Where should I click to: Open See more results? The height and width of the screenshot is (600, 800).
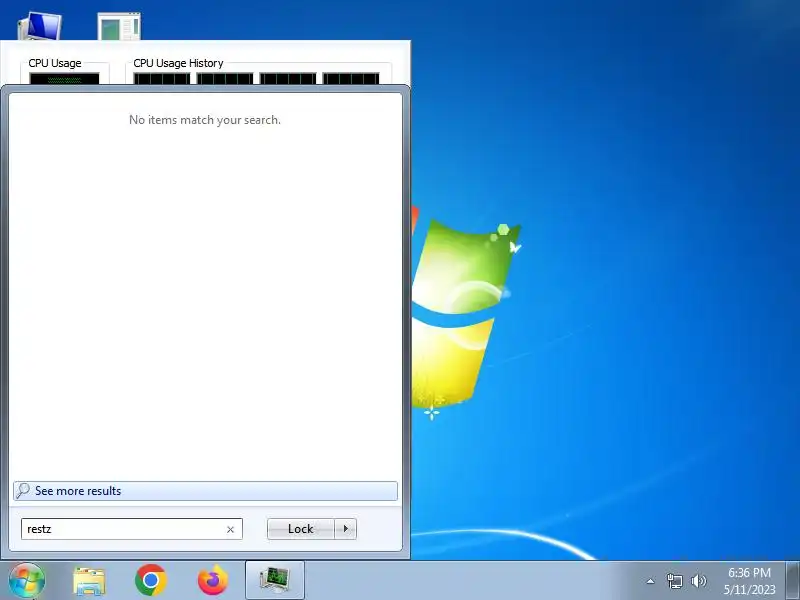point(205,491)
